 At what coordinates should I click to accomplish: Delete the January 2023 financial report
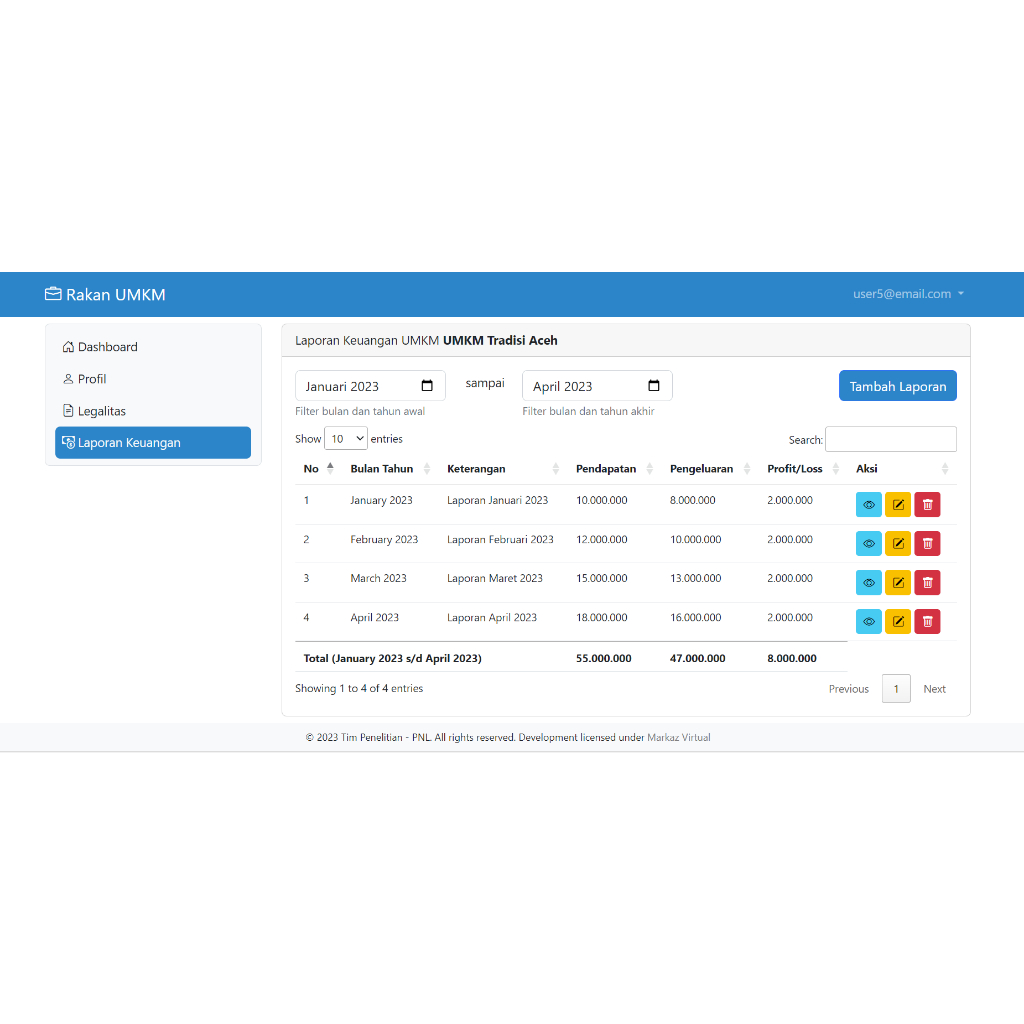[x=927, y=504]
